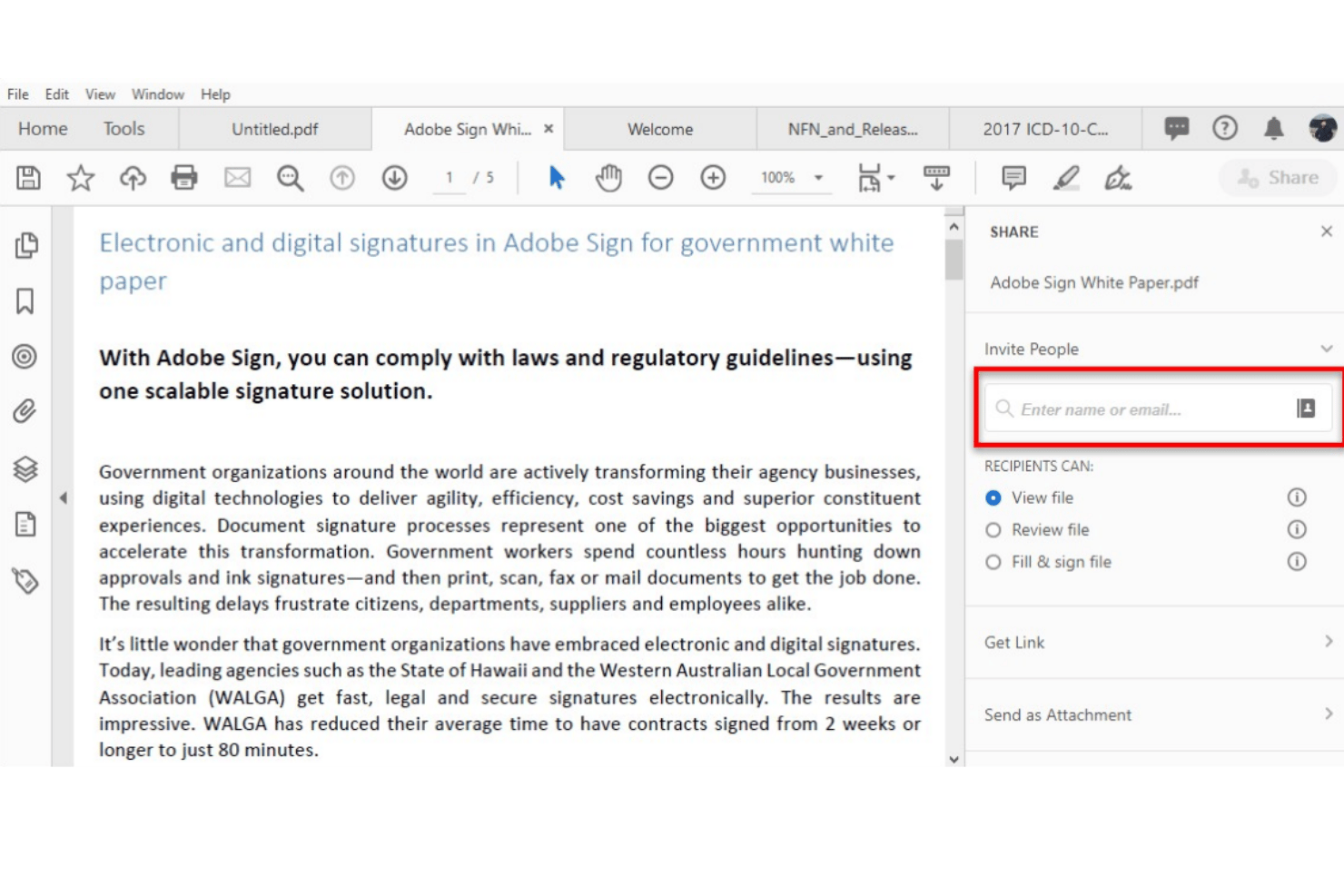Open the Bookmarks sidebar panel

coord(25,301)
